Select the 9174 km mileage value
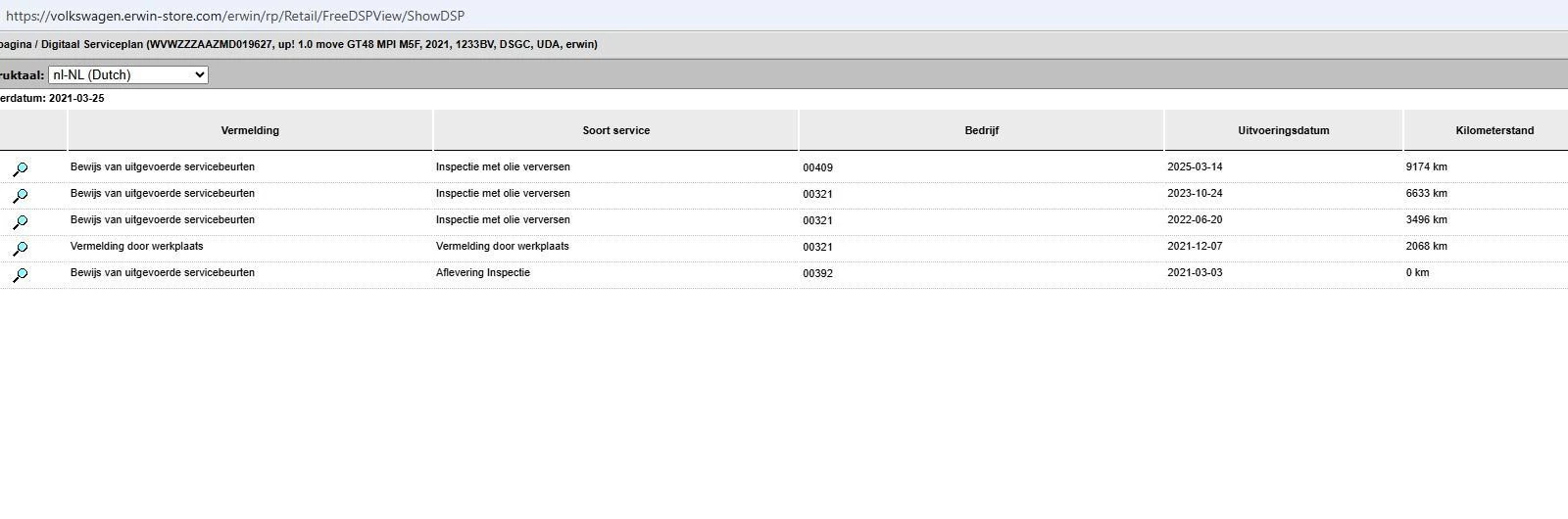 1426,167
